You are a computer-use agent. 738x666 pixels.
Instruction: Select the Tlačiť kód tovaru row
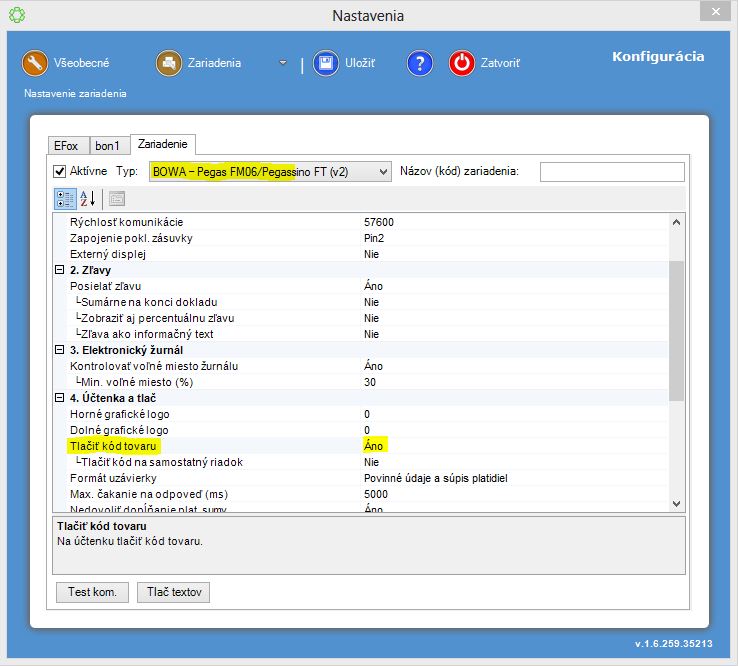pyautogui.click(x=361, y=446)
